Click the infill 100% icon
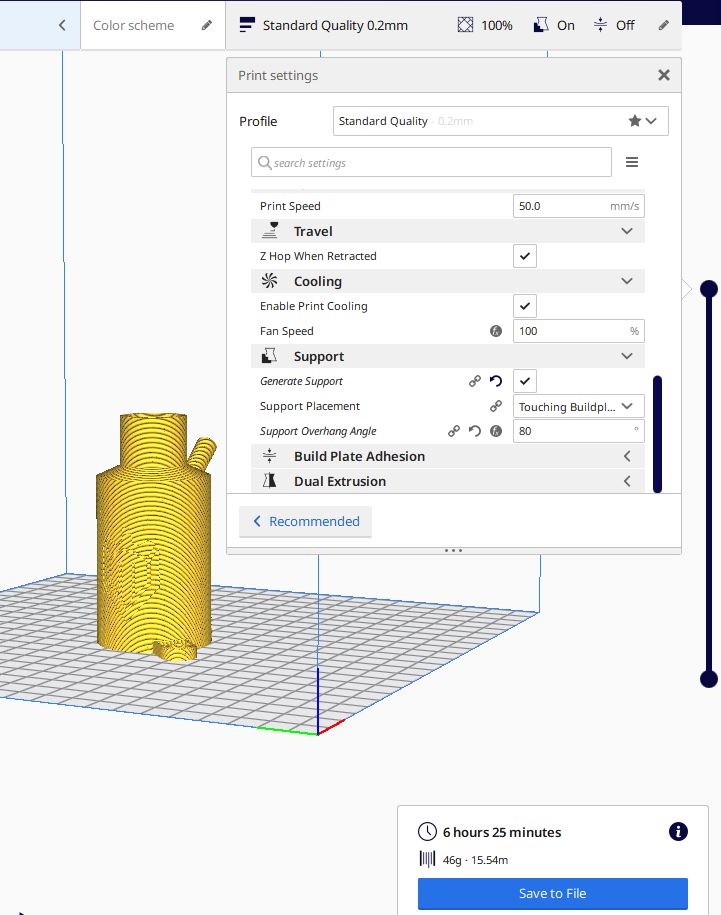This screenshot has width=721, height=915. pyautogui.click(x=465, y=25)
